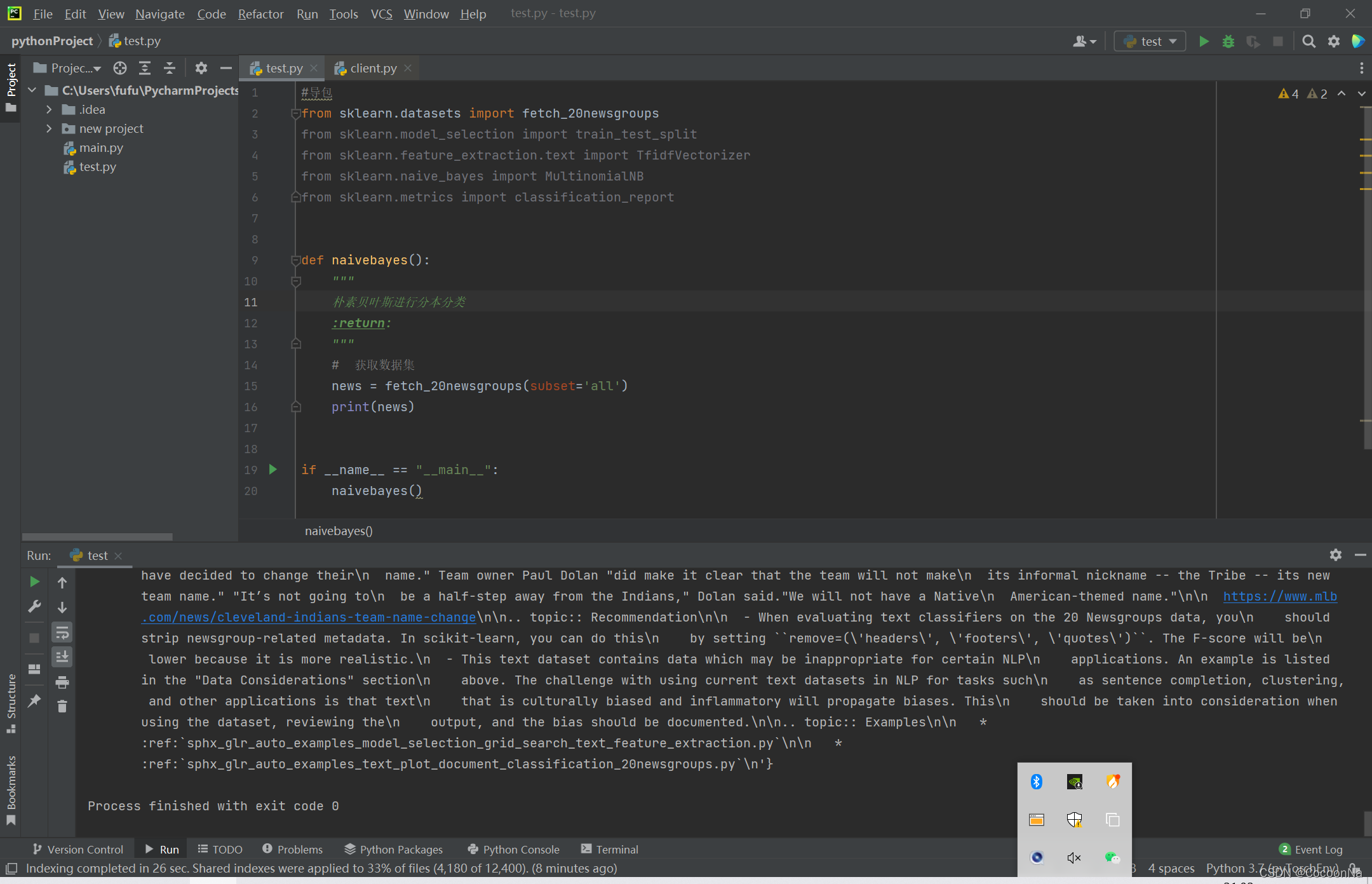
Task: Expand the .idea folder
Action: point(49,110)
